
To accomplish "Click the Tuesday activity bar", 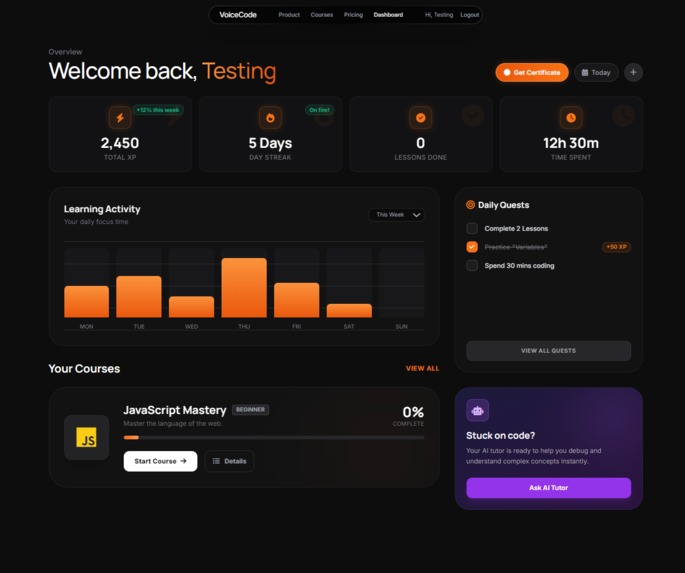I will (139, 297).
